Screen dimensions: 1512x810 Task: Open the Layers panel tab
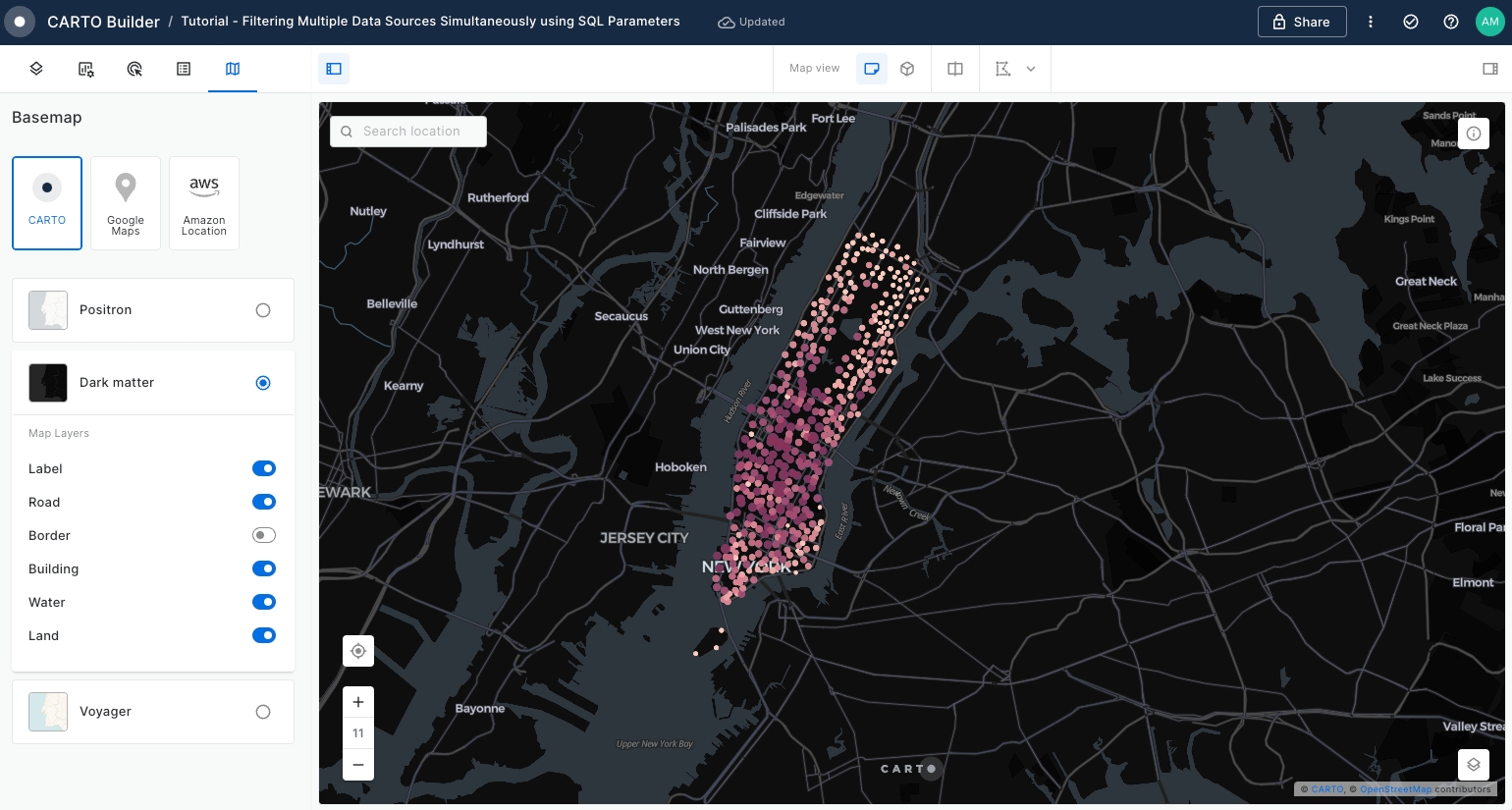[36, 69]
